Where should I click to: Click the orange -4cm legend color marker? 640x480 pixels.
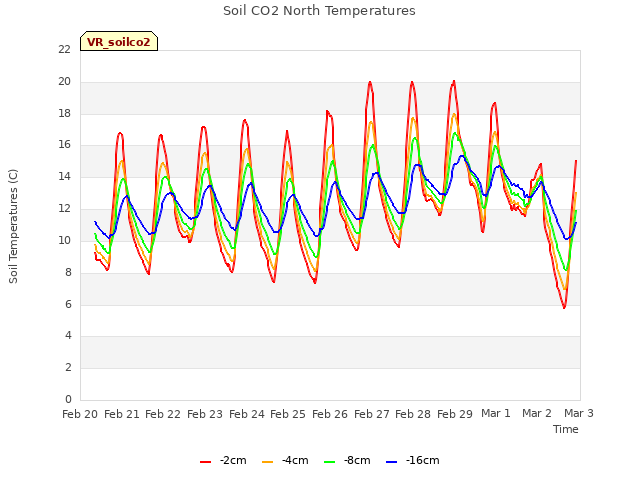(267, 462)
